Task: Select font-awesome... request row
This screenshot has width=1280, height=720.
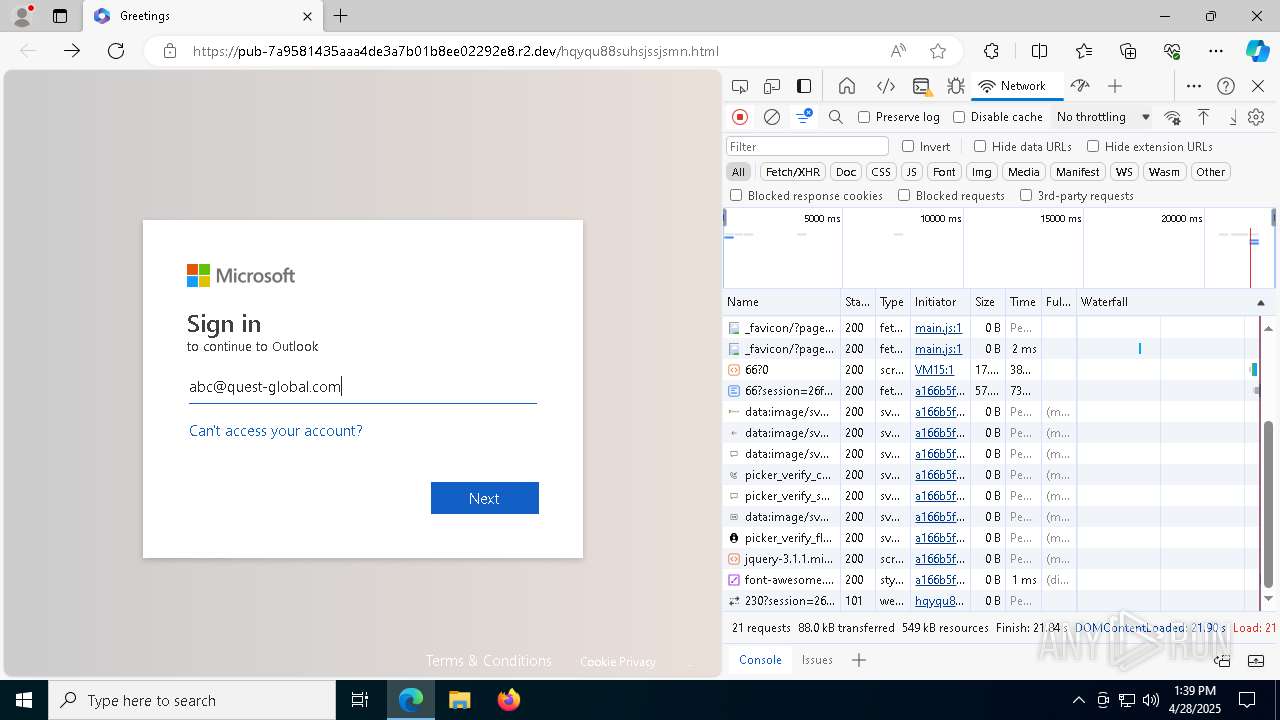Action: (992, 580)
